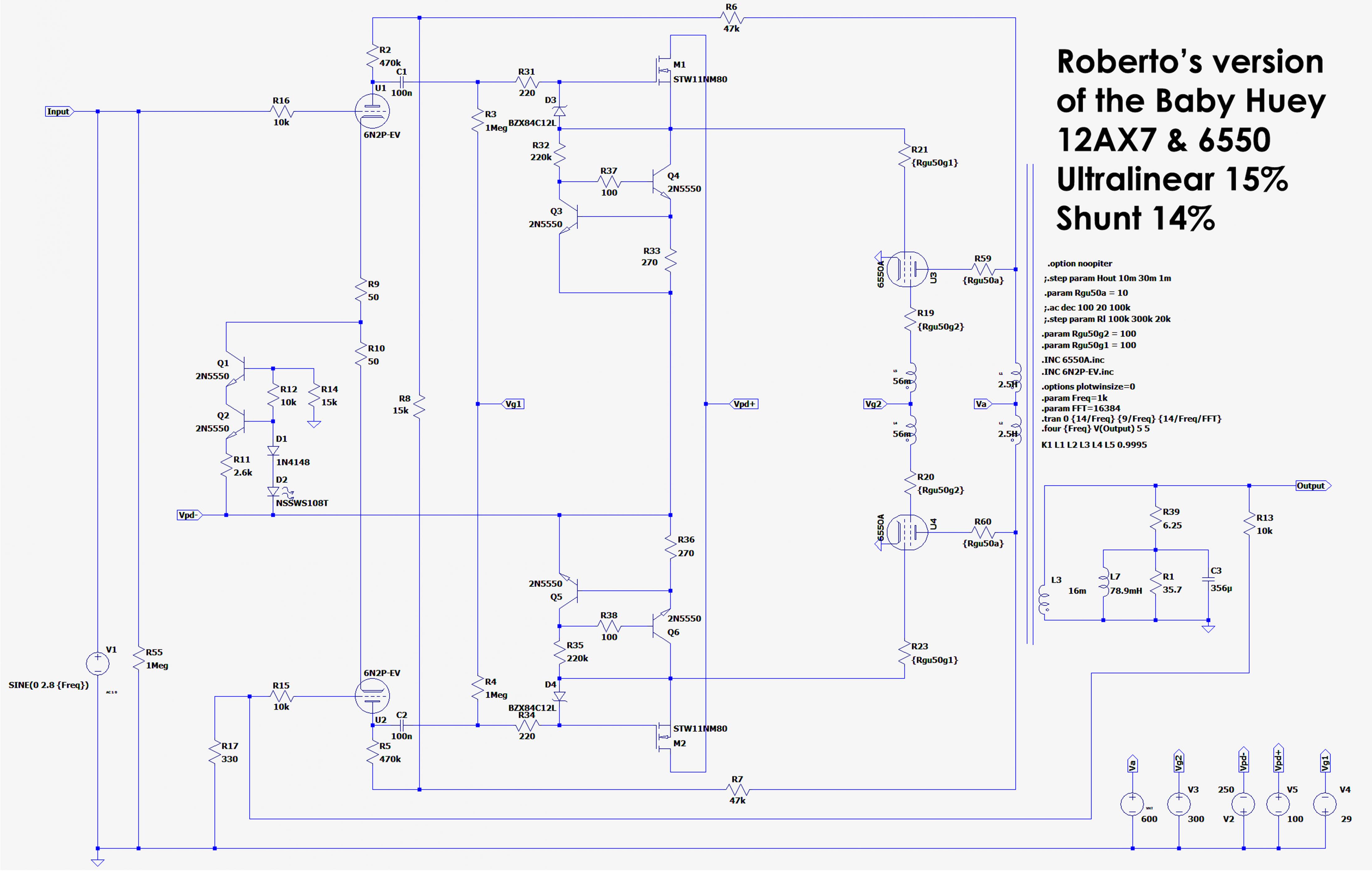Click the ".param FFT=16384" directive
Screen dimensions: 1372x871
tap(1080, 408)
